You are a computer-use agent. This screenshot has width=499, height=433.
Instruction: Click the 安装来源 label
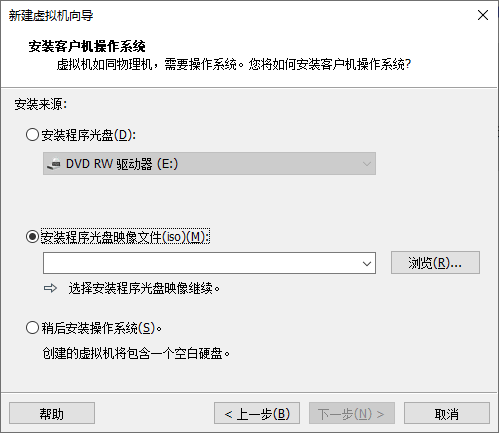click(41, 105)
